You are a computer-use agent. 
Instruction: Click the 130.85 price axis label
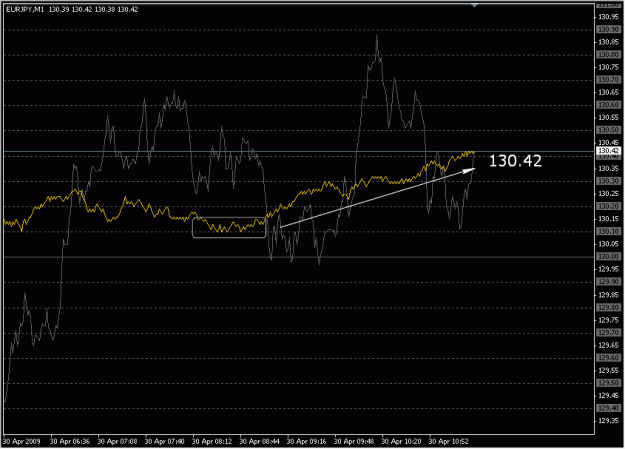click(608, 42)
